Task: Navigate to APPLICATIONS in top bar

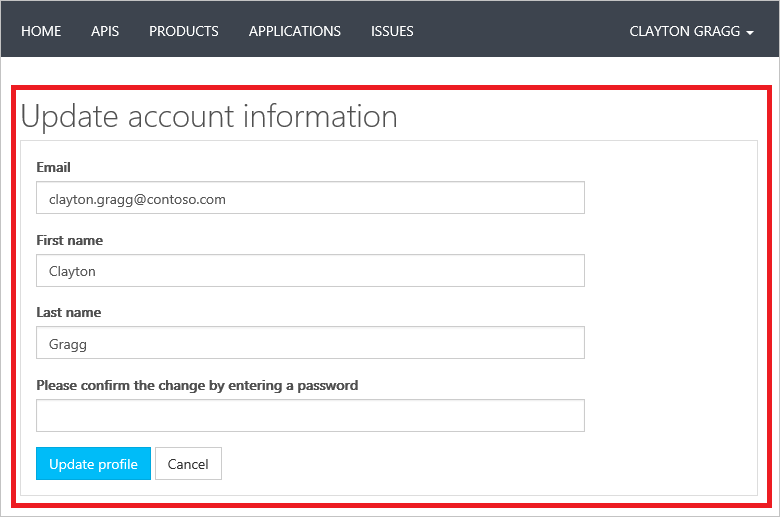Action: [295, 31]
